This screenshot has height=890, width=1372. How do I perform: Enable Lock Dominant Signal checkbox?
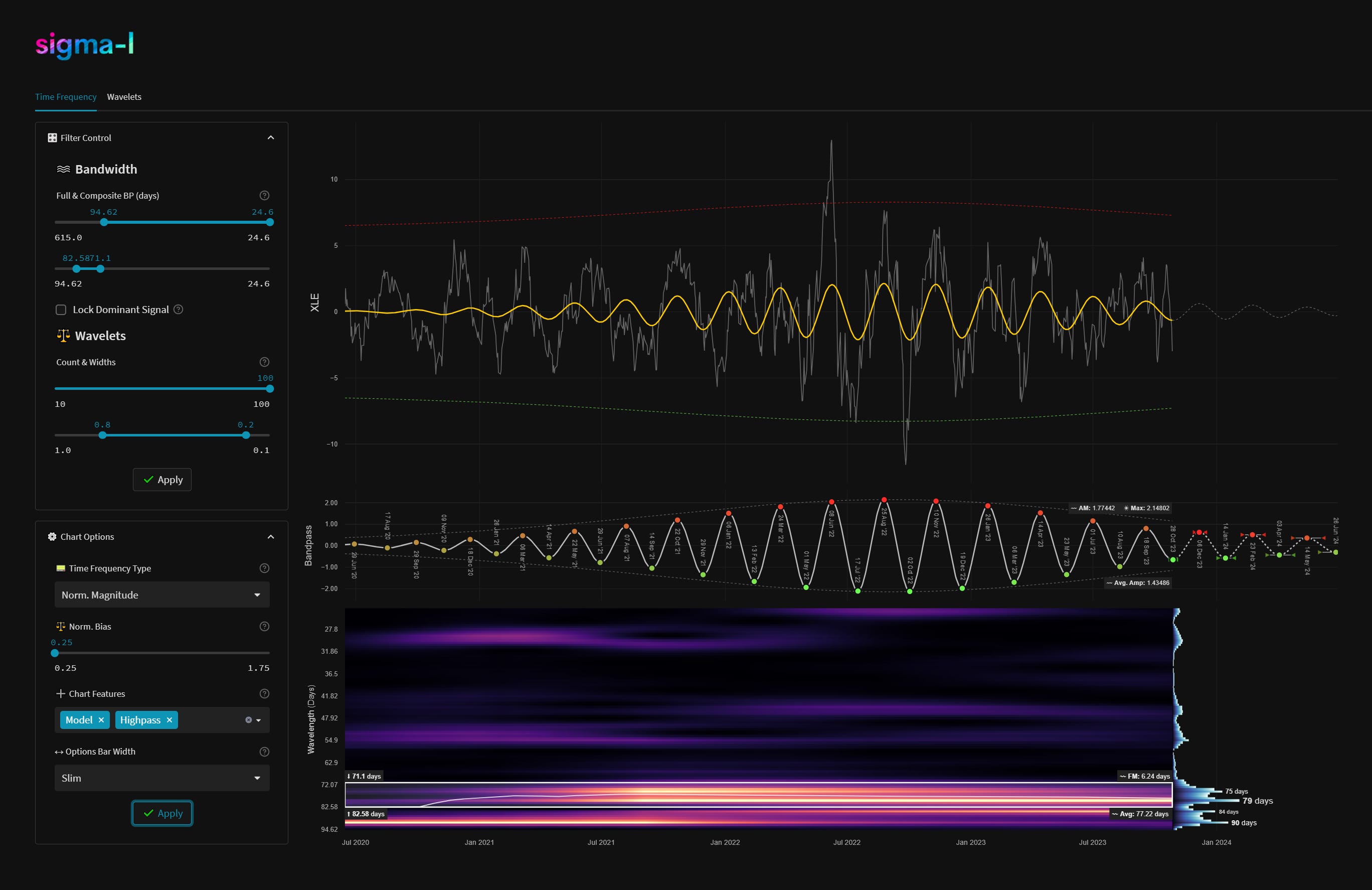[61, 310]
